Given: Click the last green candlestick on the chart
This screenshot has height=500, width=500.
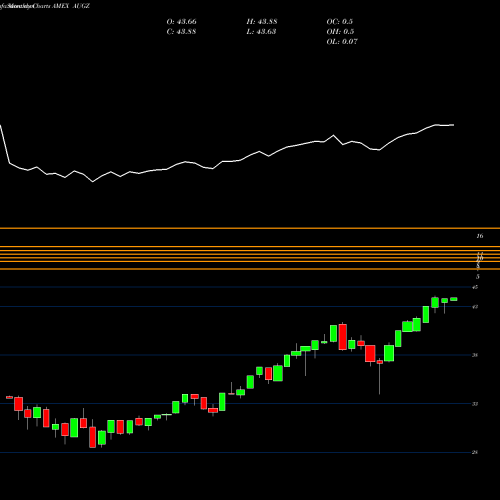Looking at the screenshot, I should (x=454, y=299).
